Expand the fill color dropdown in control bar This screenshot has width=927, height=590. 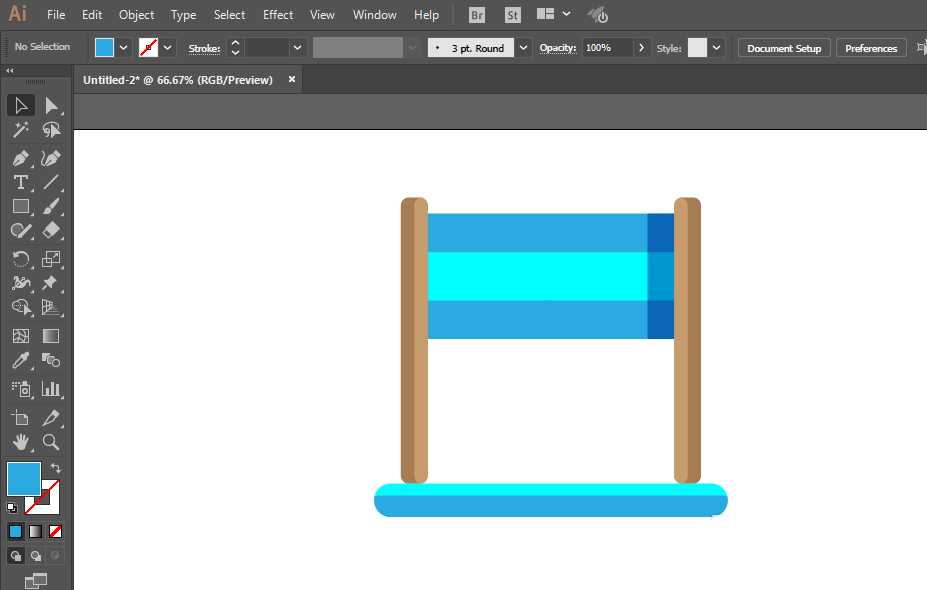pos(124,47)
